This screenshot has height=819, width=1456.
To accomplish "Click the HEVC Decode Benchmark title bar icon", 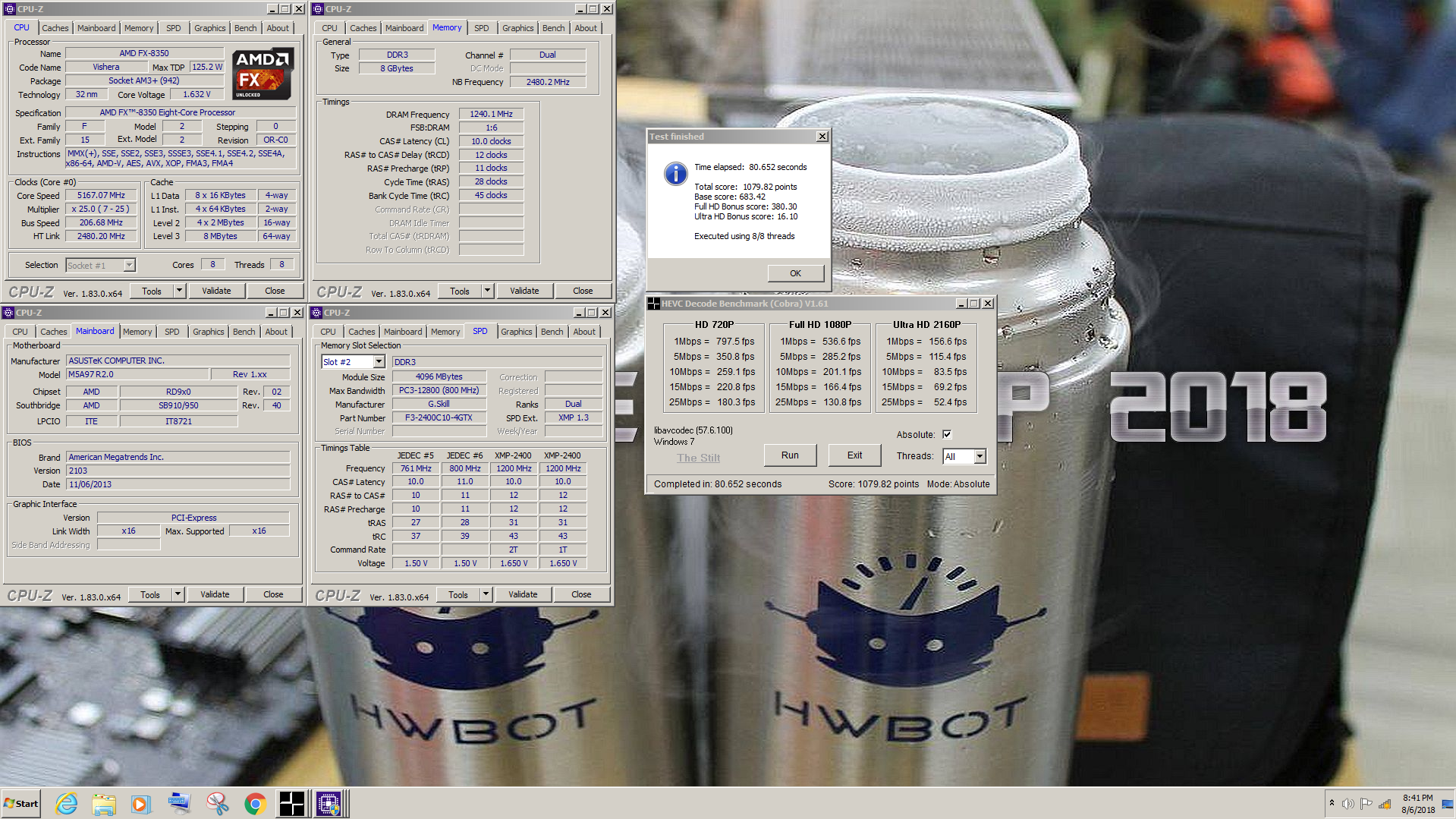I will coord(653,304).
